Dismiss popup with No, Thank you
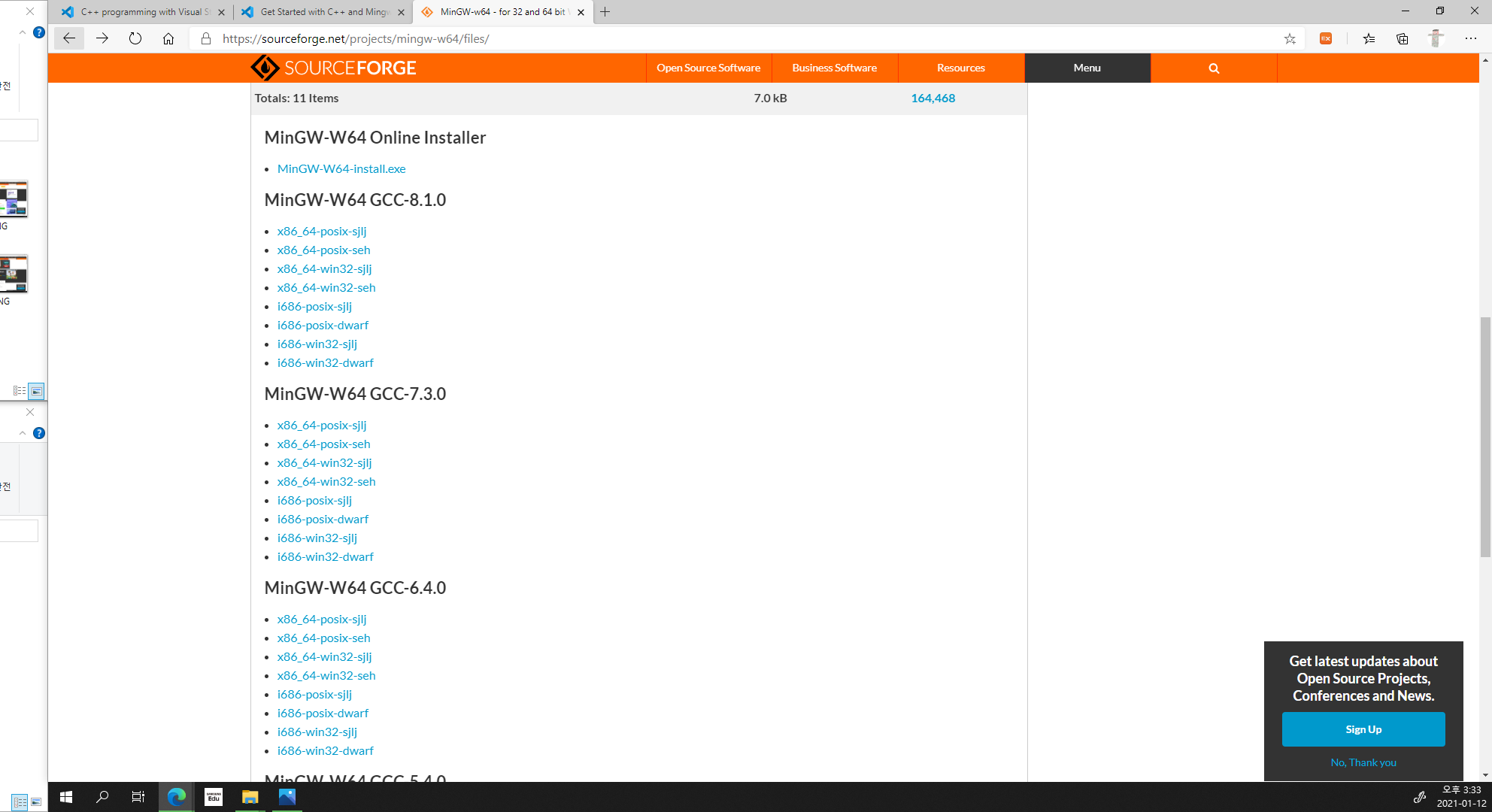 pos(1363,762)
